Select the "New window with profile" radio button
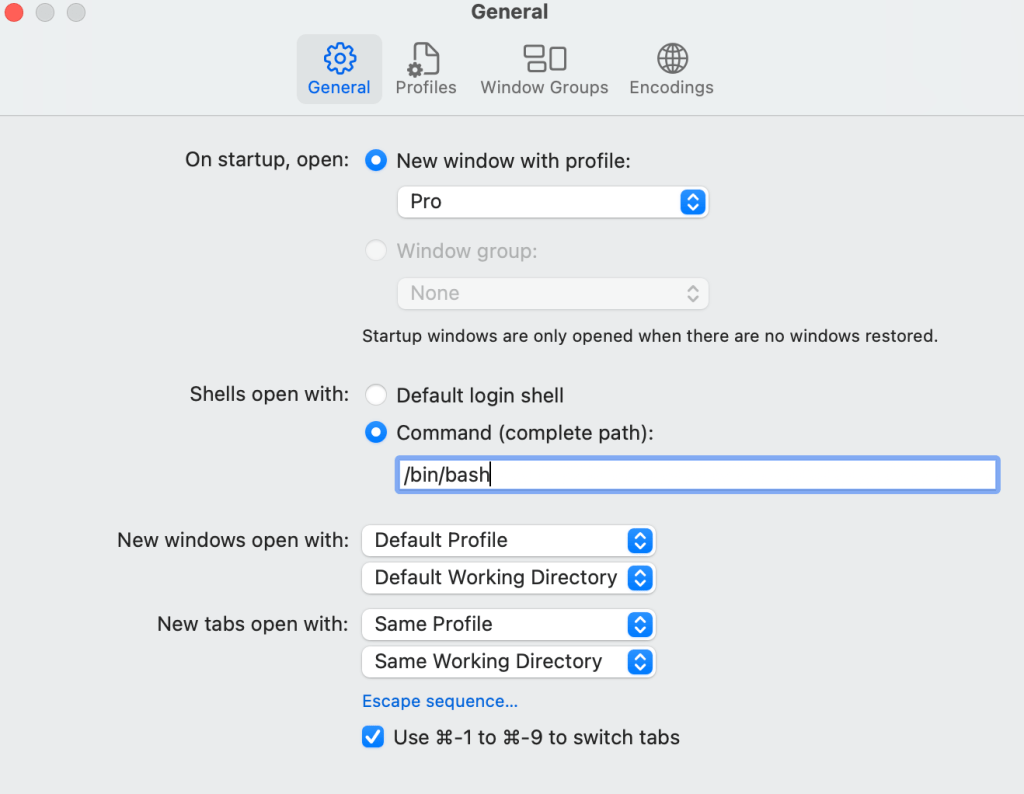 [376, 161]
